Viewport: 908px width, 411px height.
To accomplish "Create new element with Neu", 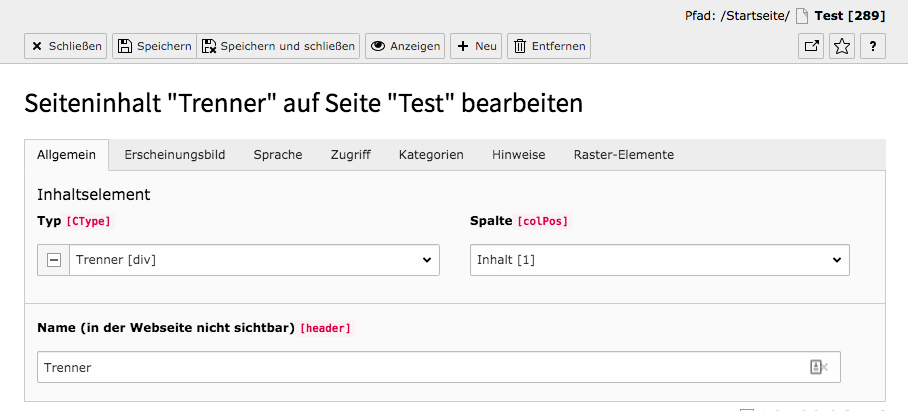I will click(476, 46).
